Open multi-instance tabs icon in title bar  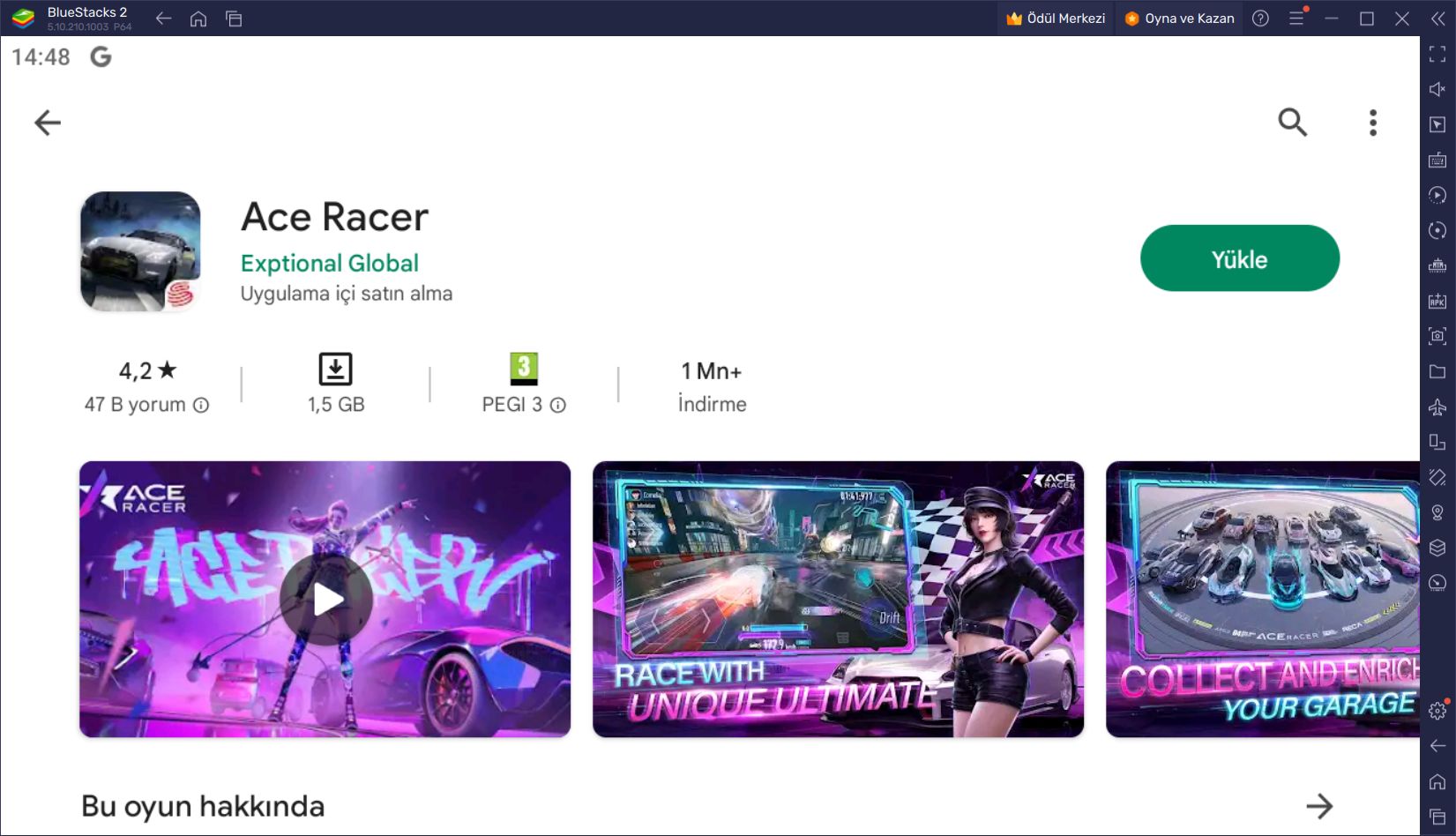[234, 19]
